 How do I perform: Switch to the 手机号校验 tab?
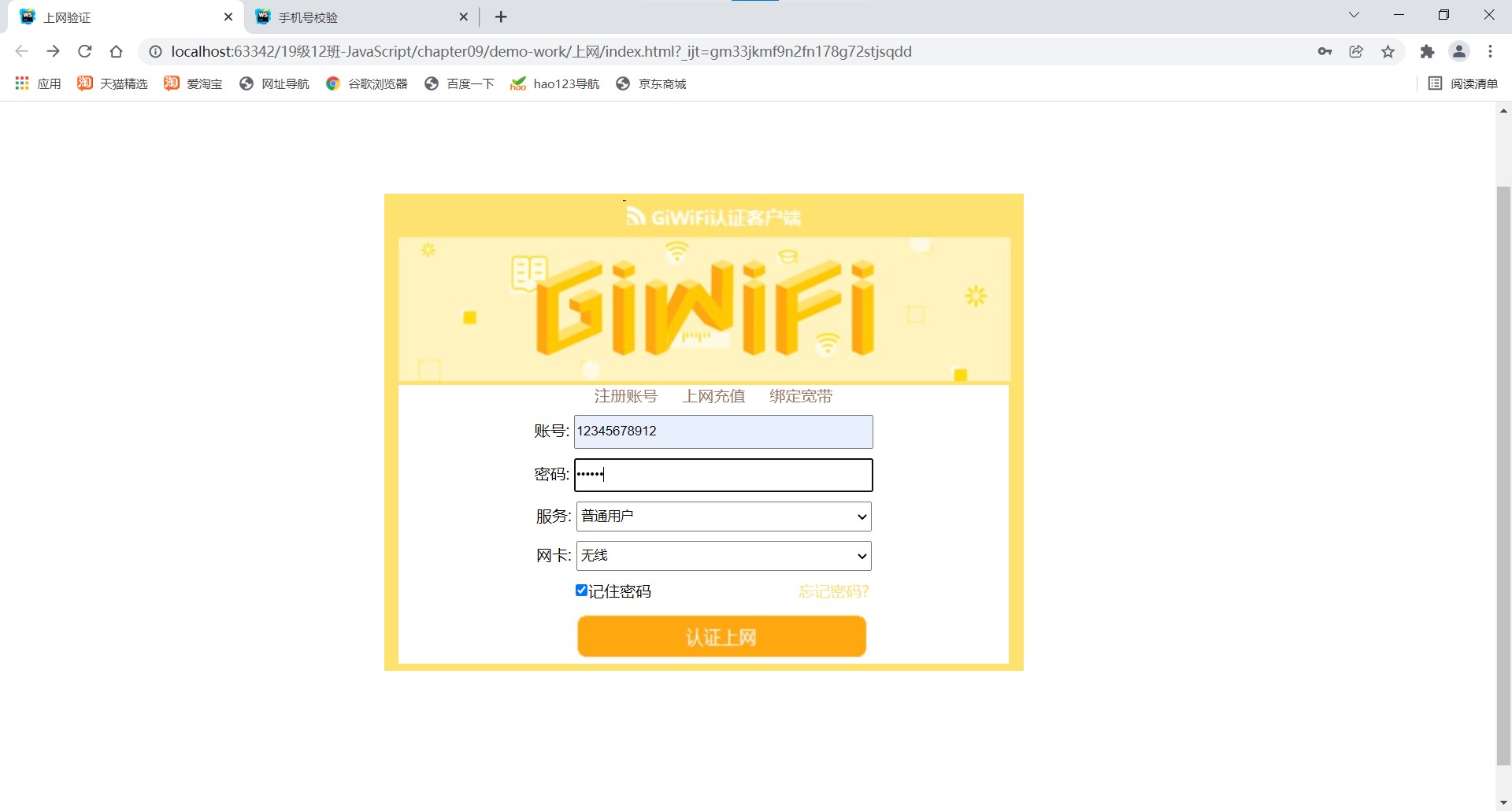[x=362, y=17]
